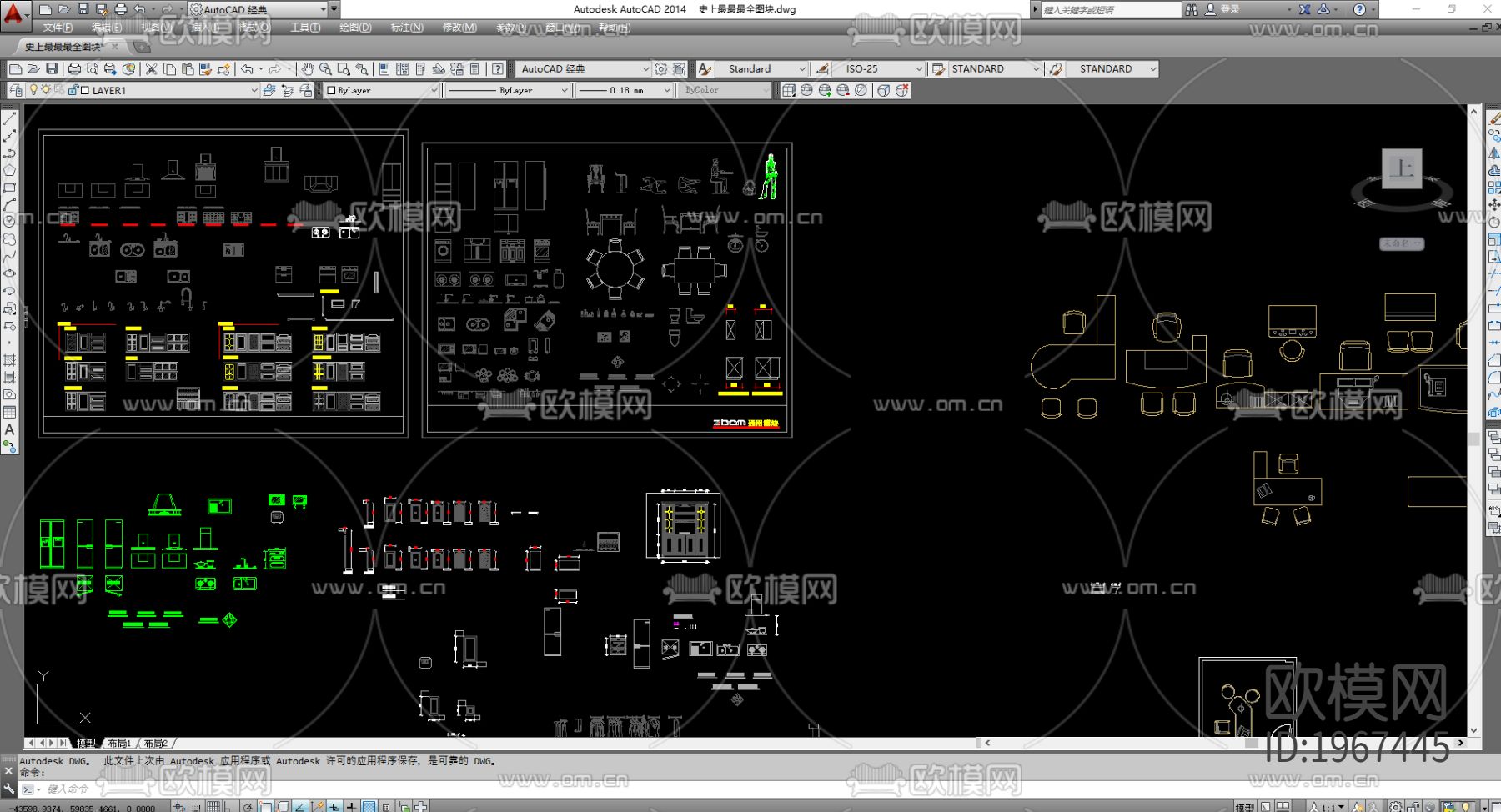Click the 登录 sign-in button
1501x812 pixels.
click(x=1222, y=9)
